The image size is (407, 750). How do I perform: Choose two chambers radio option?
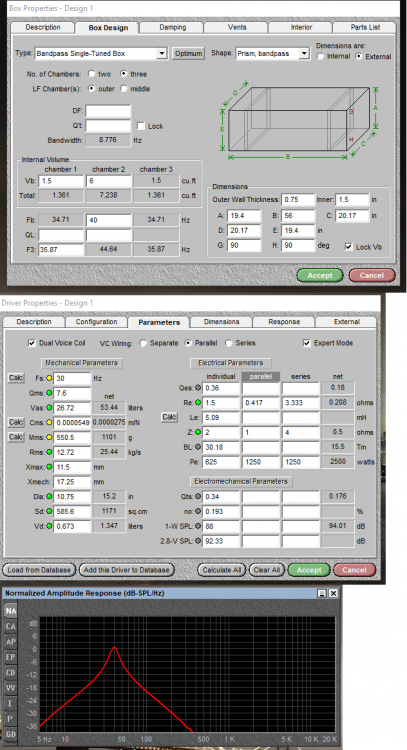point(91,74)
